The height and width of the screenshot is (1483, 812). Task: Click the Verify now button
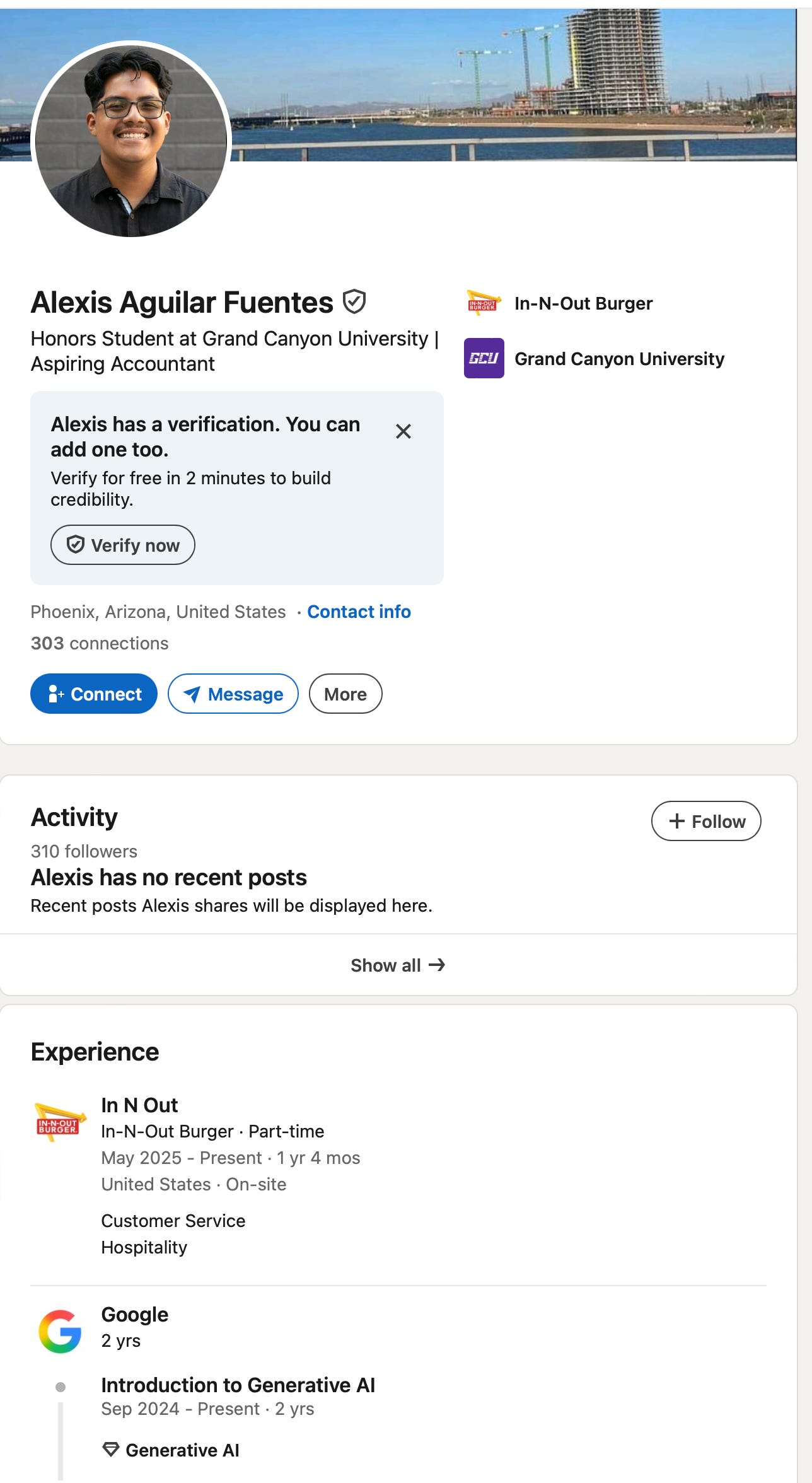(x=123, y=545)
